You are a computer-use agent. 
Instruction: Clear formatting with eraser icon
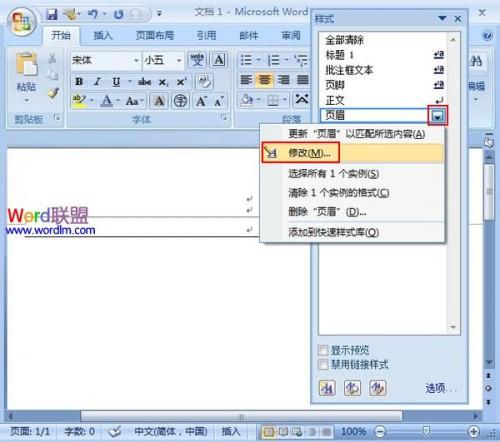coord(204,81)
